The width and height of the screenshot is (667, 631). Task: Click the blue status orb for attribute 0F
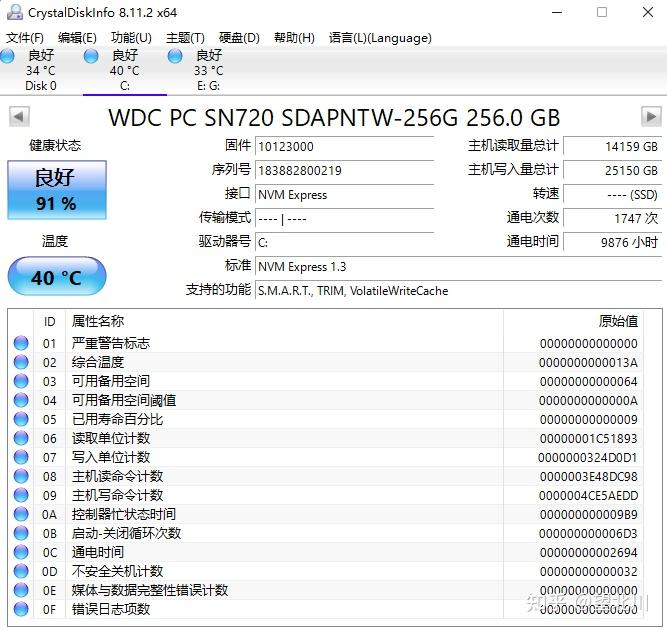[x=21, y=609]
